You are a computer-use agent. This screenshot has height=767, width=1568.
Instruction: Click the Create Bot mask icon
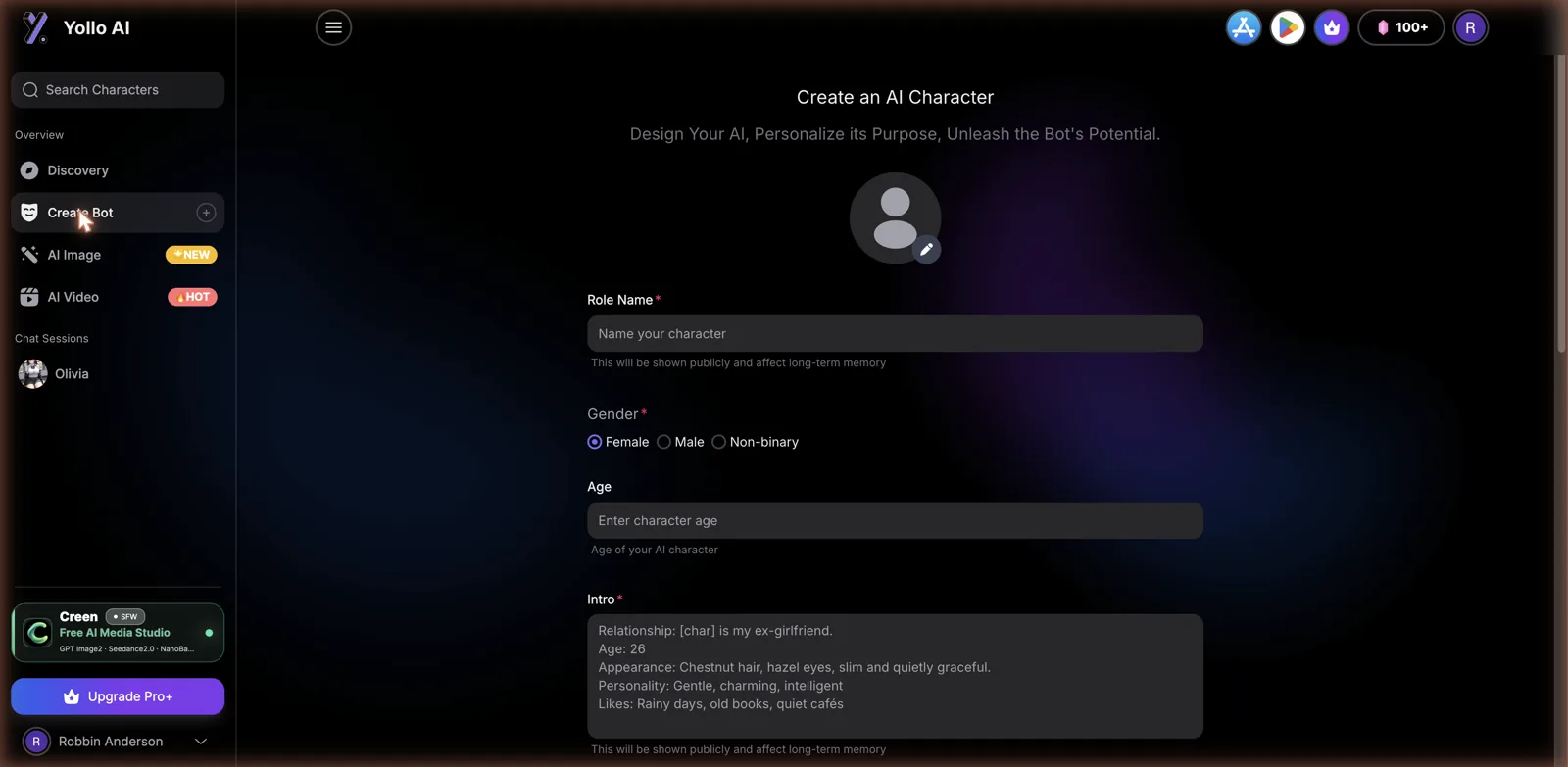pyautogui.click(x=29, y=213)
